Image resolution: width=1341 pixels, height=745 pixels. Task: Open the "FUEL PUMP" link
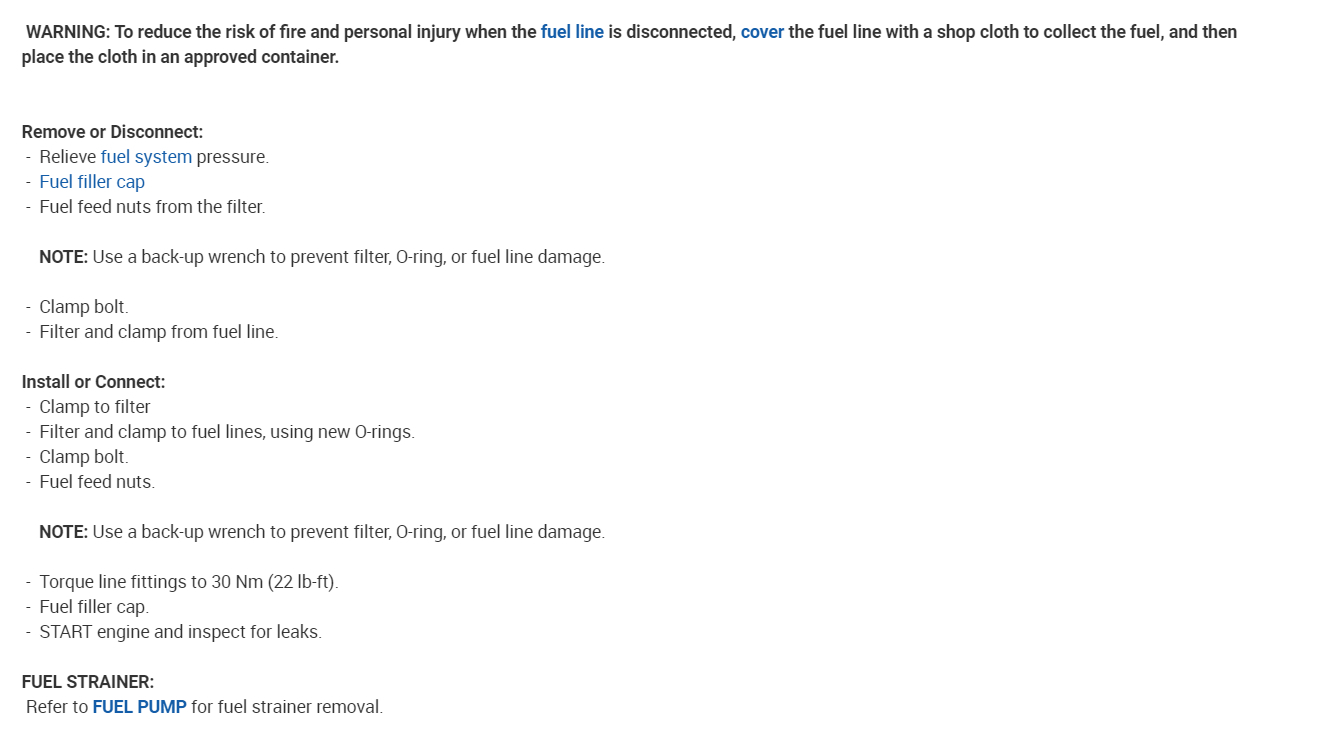coord(139,707)
